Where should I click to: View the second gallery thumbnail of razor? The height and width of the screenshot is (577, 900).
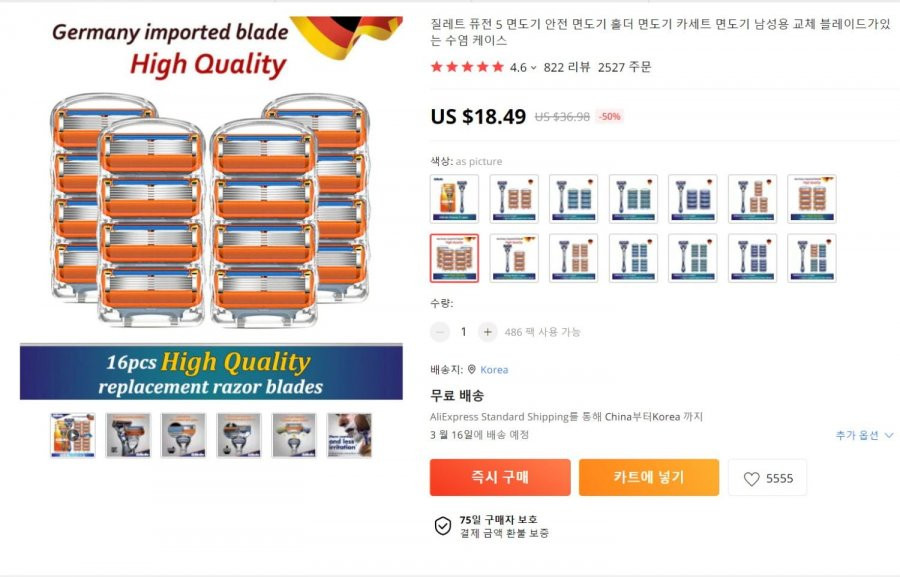point(128,435)
